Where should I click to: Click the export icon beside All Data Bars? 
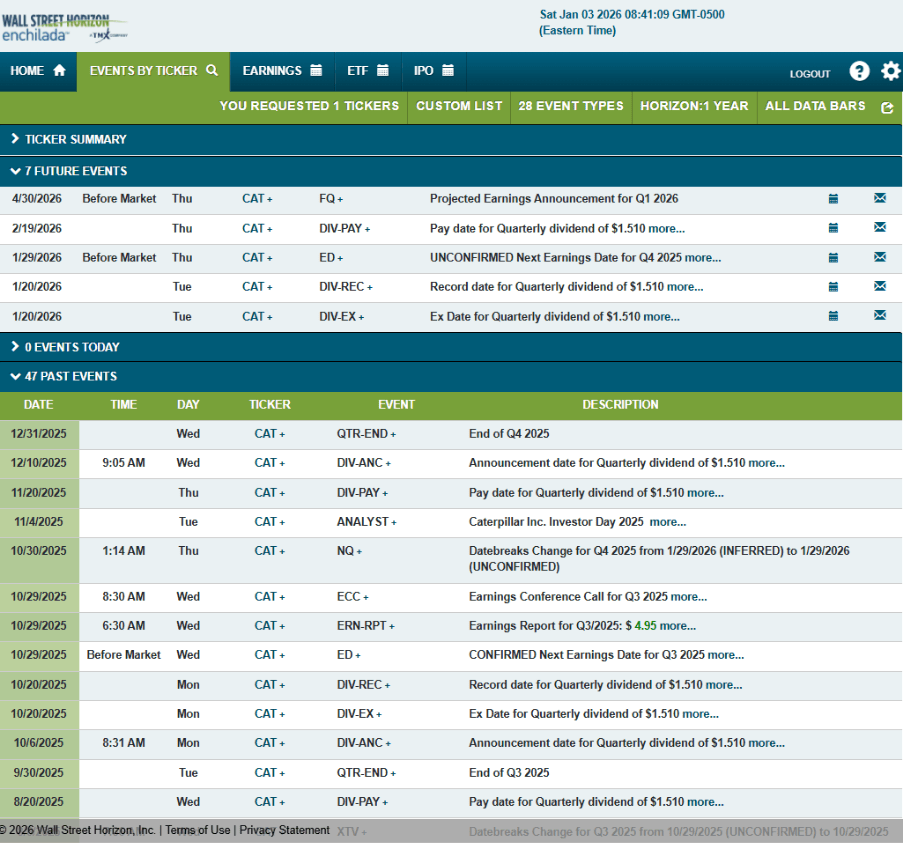click(x=886, y=107)
